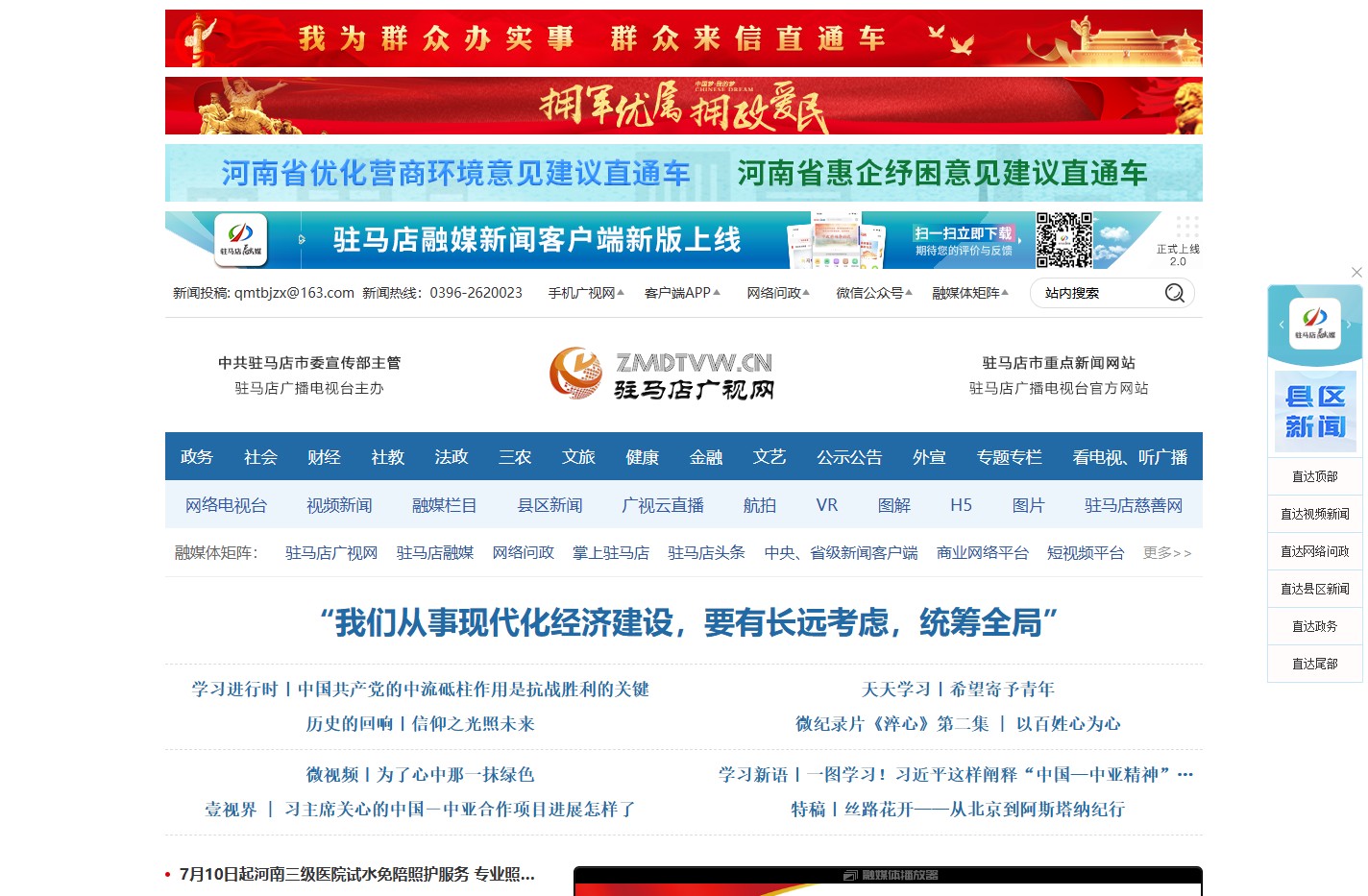Click the 驻马店融媒 app icon in sidebar
This screenshot has height=896, width=1368.
[1314, 324]
